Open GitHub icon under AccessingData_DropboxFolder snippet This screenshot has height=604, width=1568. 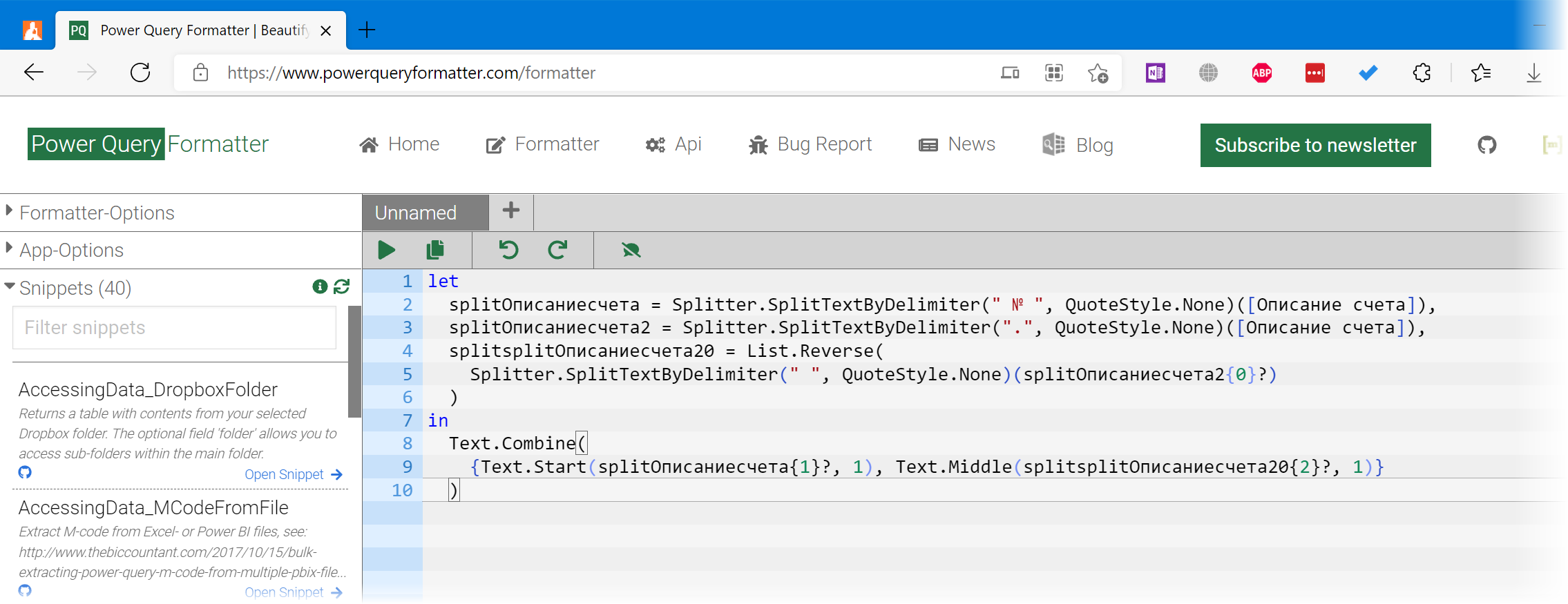[x=25, y=472]
